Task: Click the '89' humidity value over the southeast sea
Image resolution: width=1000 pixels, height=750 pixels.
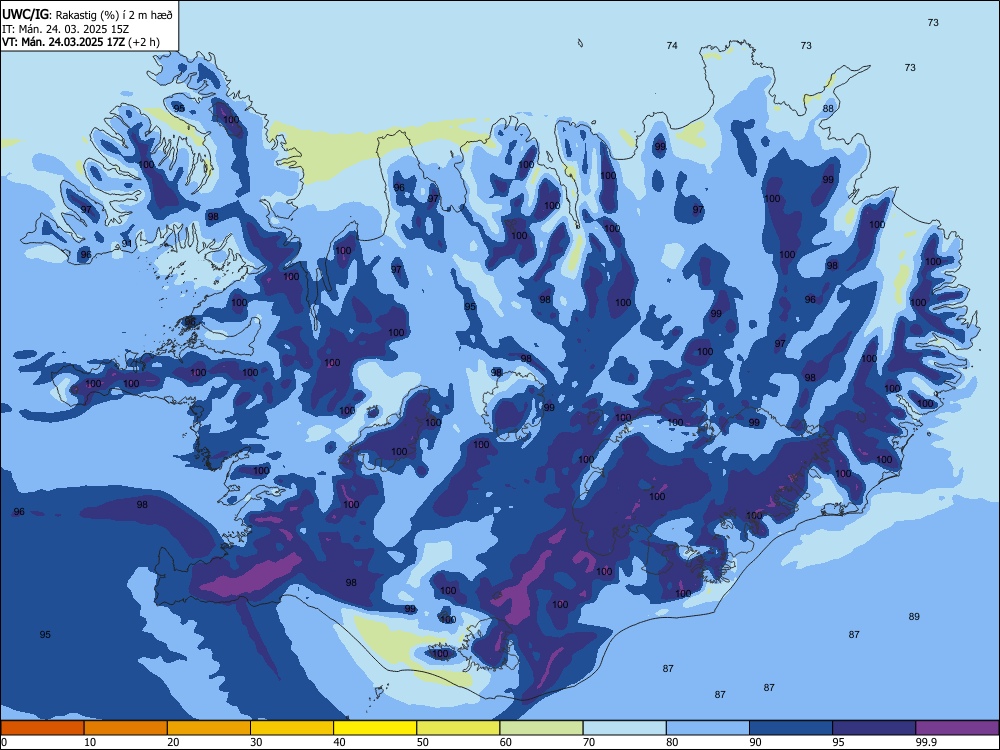Action: (914, 617)
